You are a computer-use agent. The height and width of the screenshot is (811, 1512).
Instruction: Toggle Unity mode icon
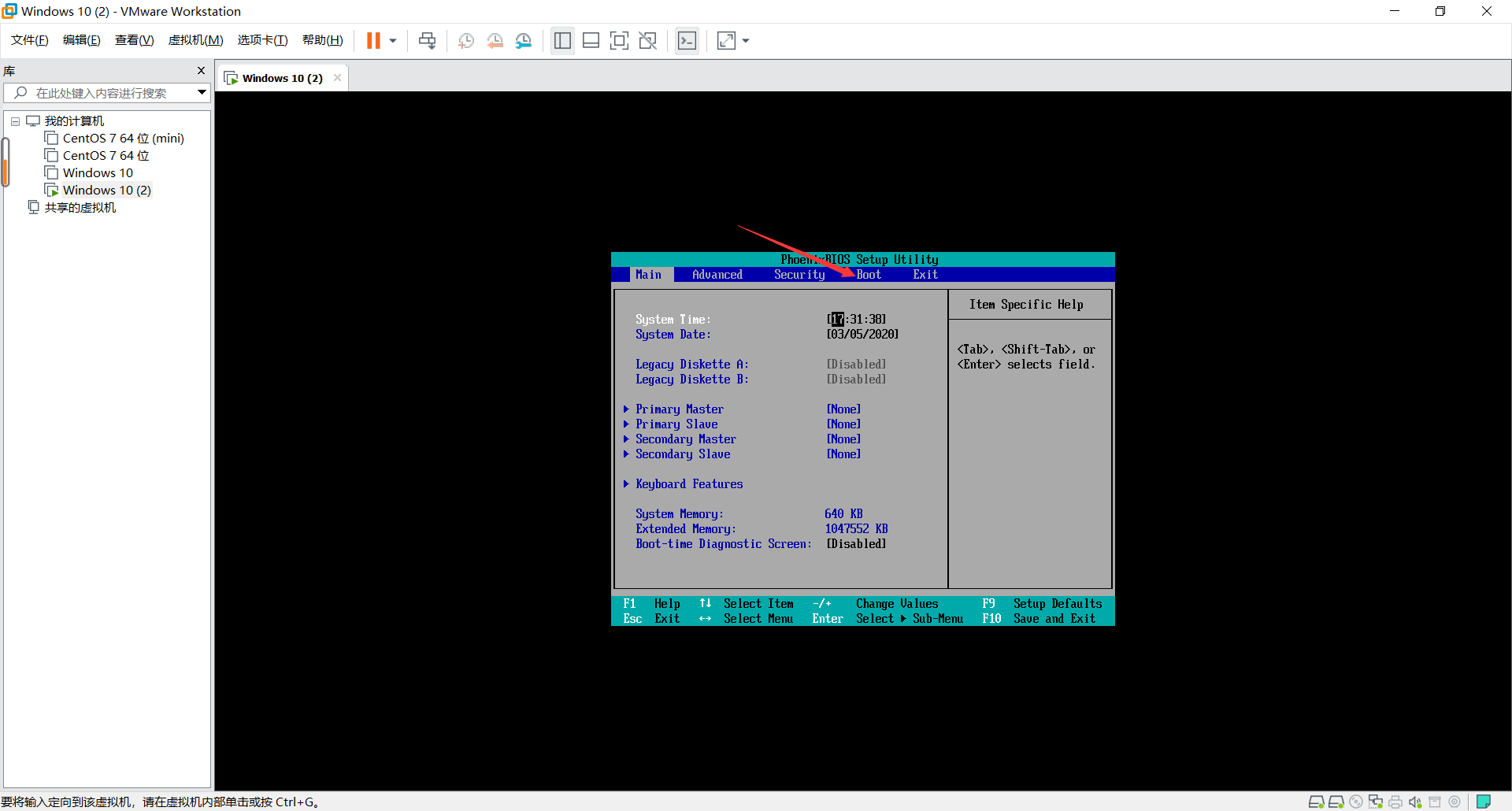click(648, 40)
